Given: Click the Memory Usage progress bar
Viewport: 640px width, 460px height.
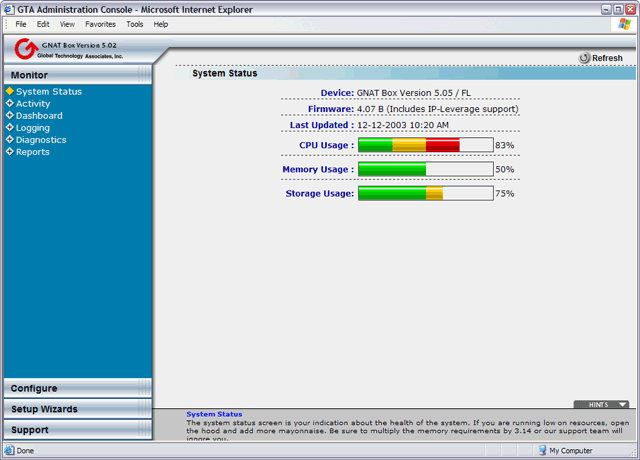Looking at the screenshot, I should pyautogui.click(x=426, y=169).
